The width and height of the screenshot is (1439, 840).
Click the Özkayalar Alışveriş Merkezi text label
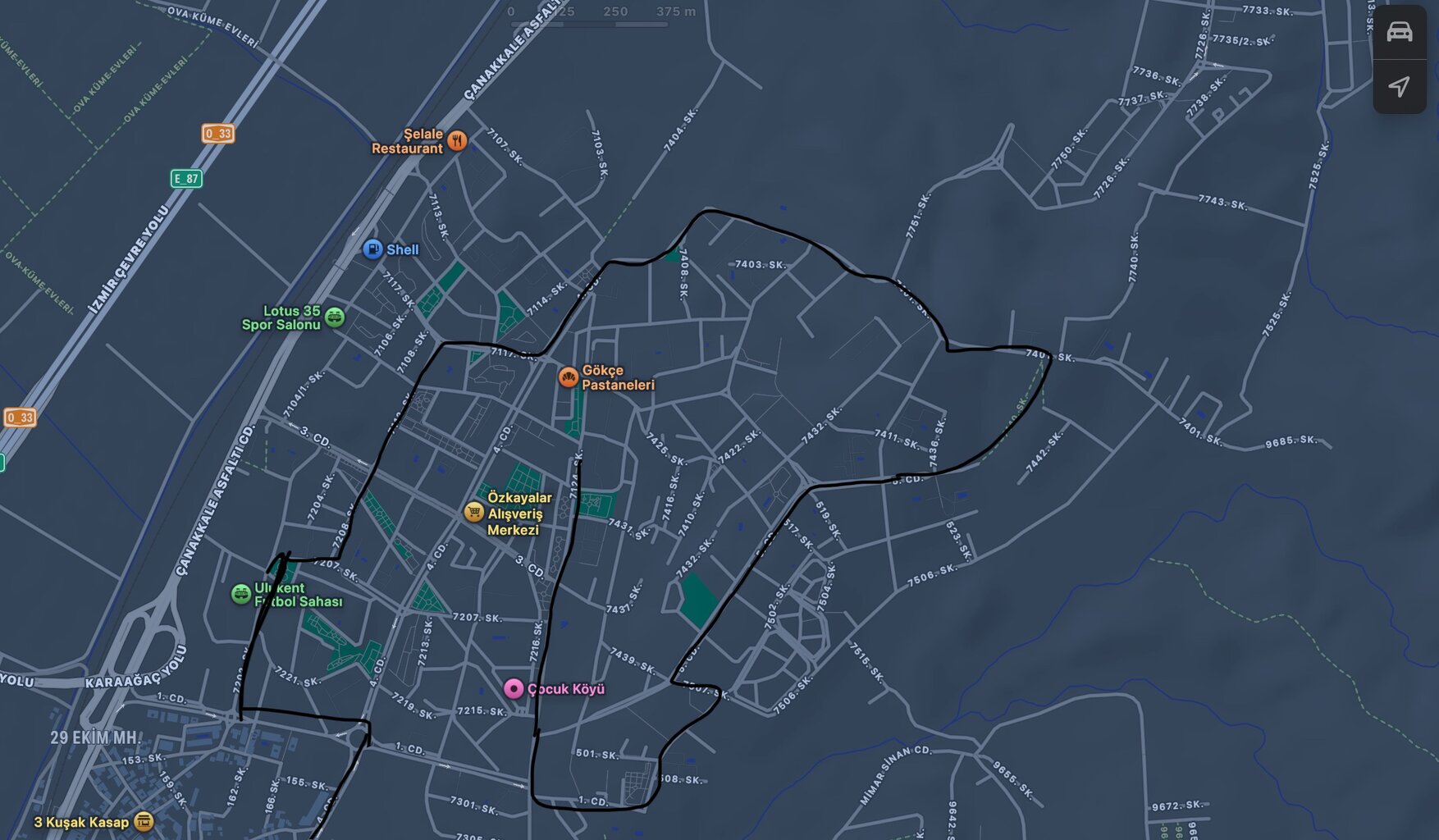519,514
